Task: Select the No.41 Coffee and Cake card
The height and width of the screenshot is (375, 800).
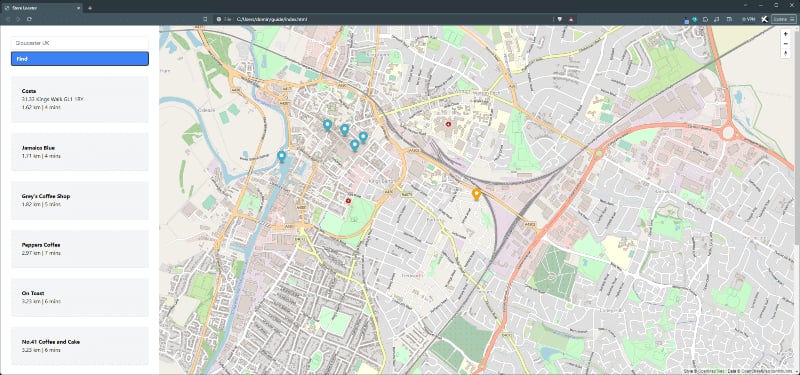Action: click(80, 345)
